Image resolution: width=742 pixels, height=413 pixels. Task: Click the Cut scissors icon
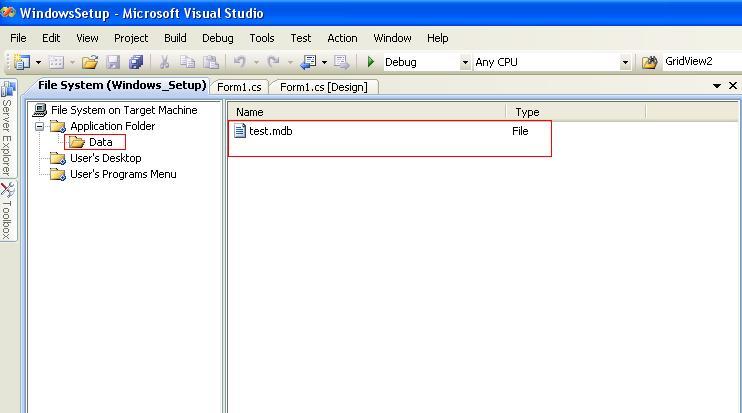[164, 62]
